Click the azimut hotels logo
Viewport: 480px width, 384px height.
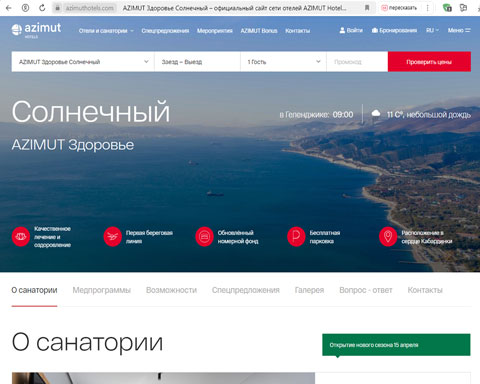[x=36, y=30]
